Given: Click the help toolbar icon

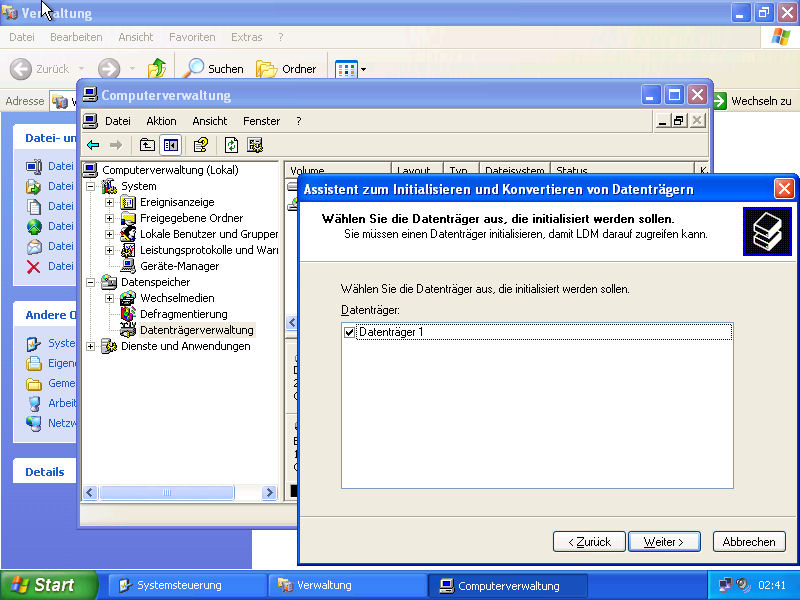Looking at the screenshot, I should pyautogui.click(x=201, y=145).
